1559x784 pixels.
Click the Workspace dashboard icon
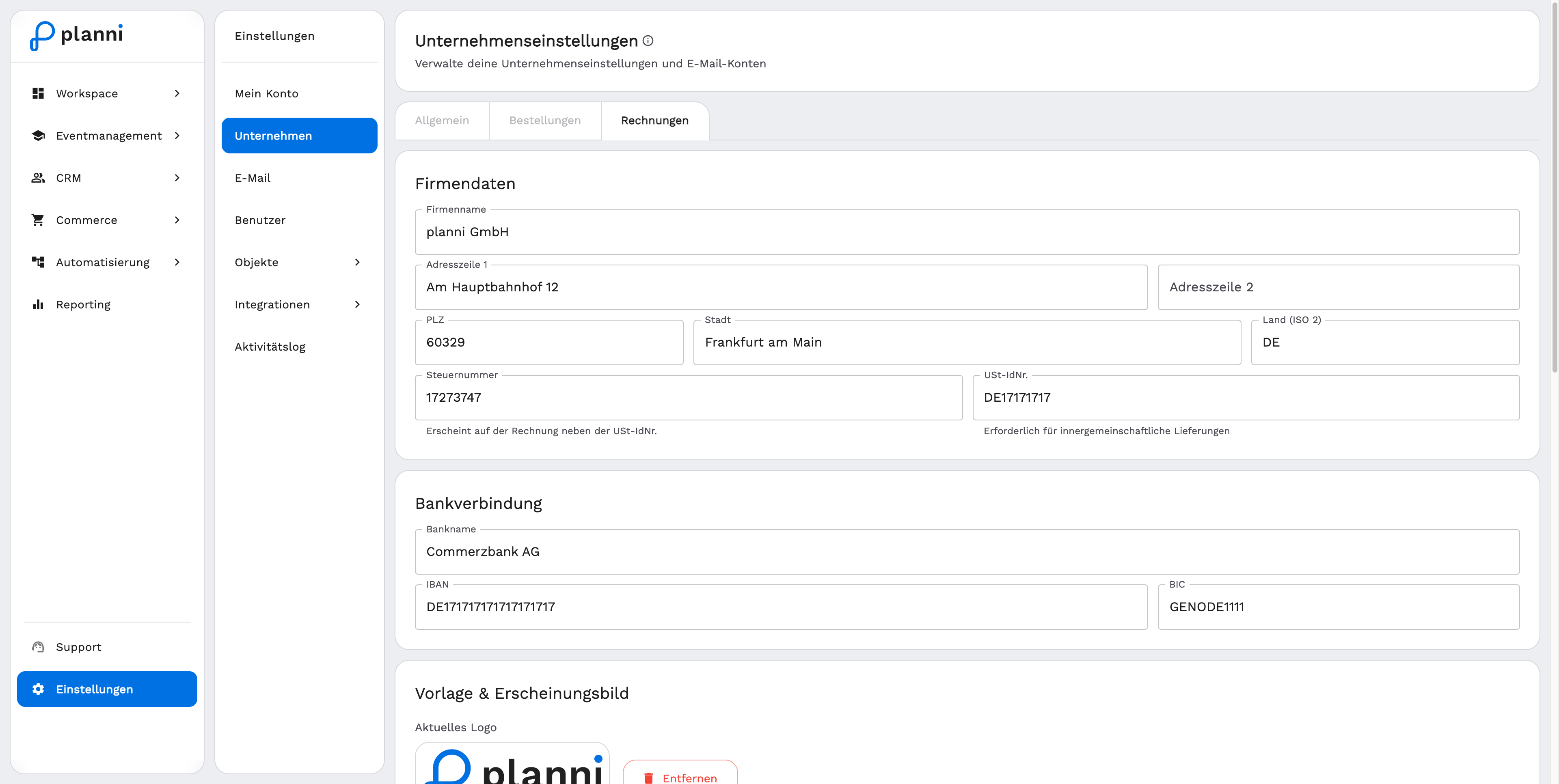click(38, 93)
